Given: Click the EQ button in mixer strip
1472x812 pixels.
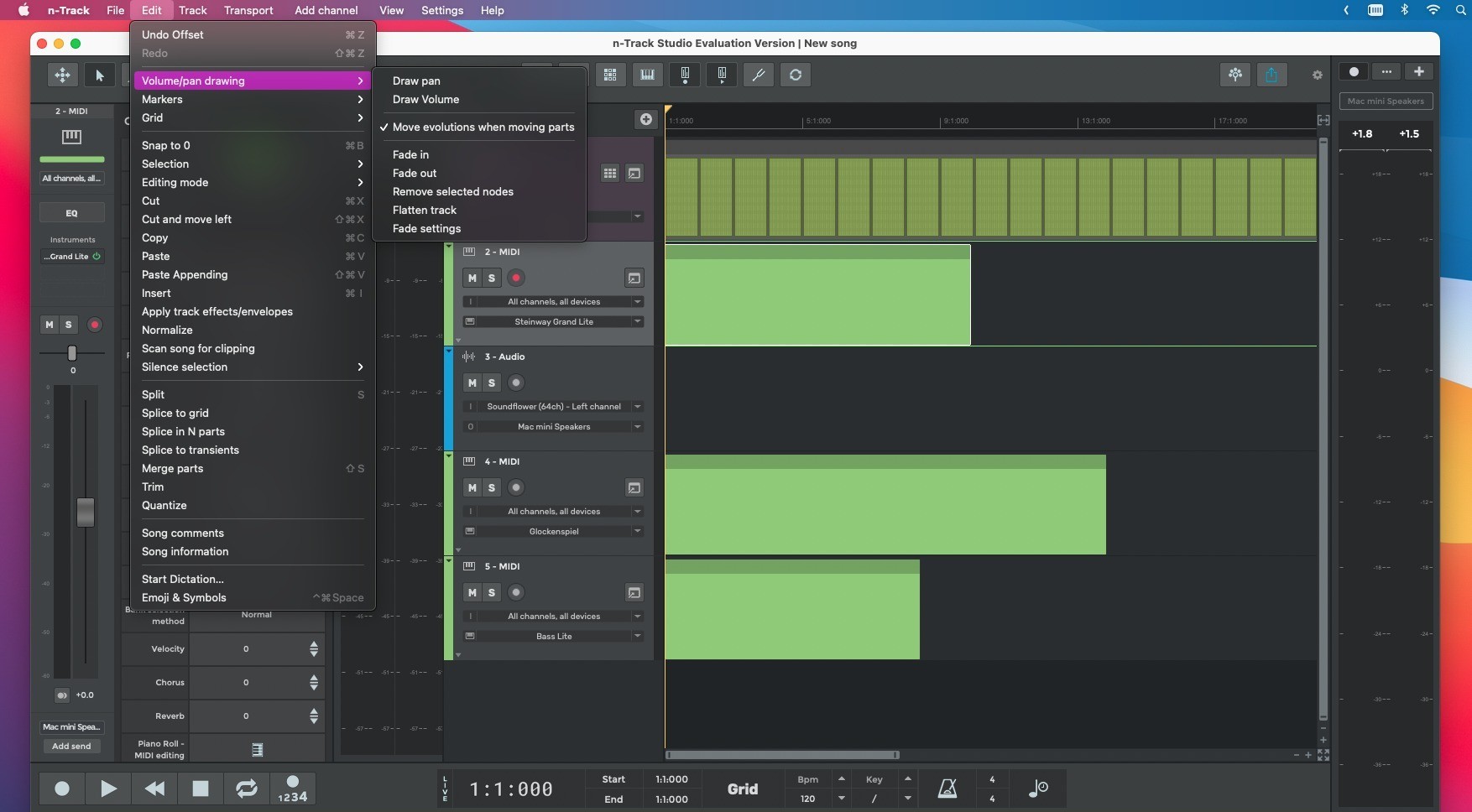Looking at the screenshot, I should coord(71,213).
